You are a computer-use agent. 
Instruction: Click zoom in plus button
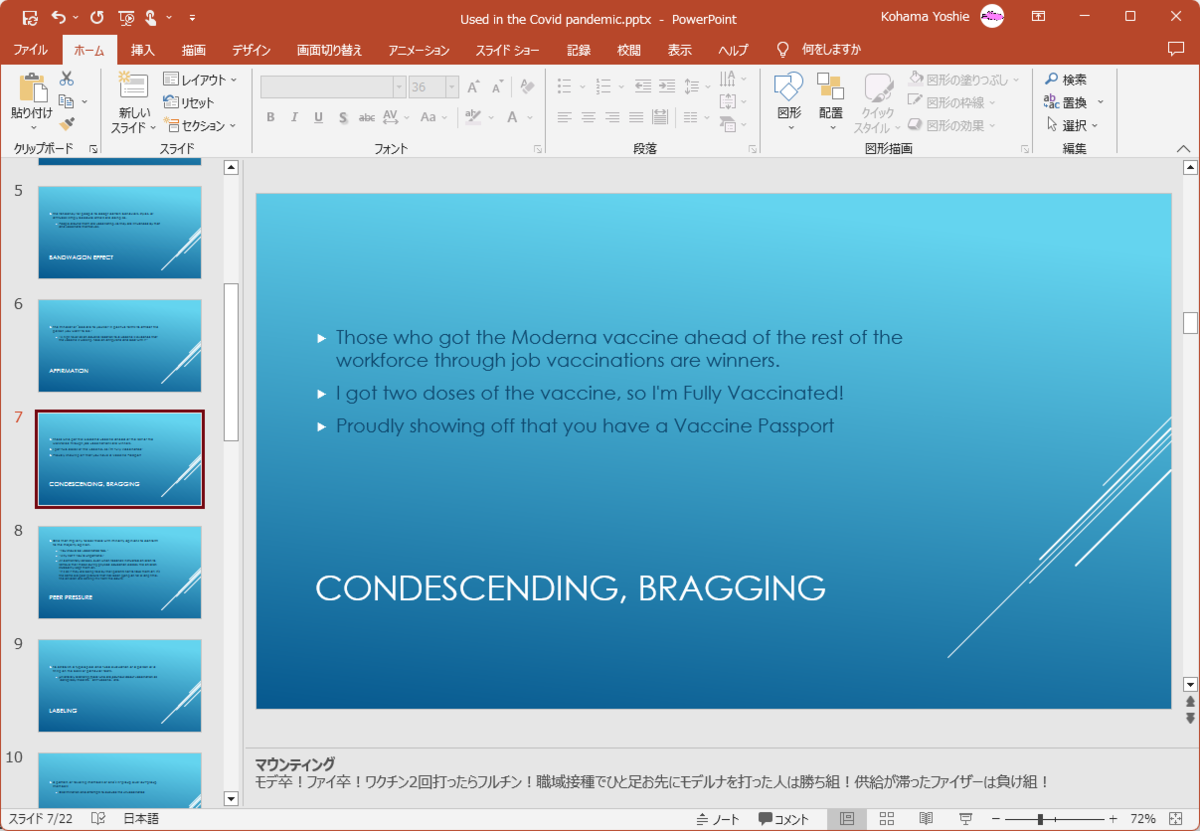1113,819
